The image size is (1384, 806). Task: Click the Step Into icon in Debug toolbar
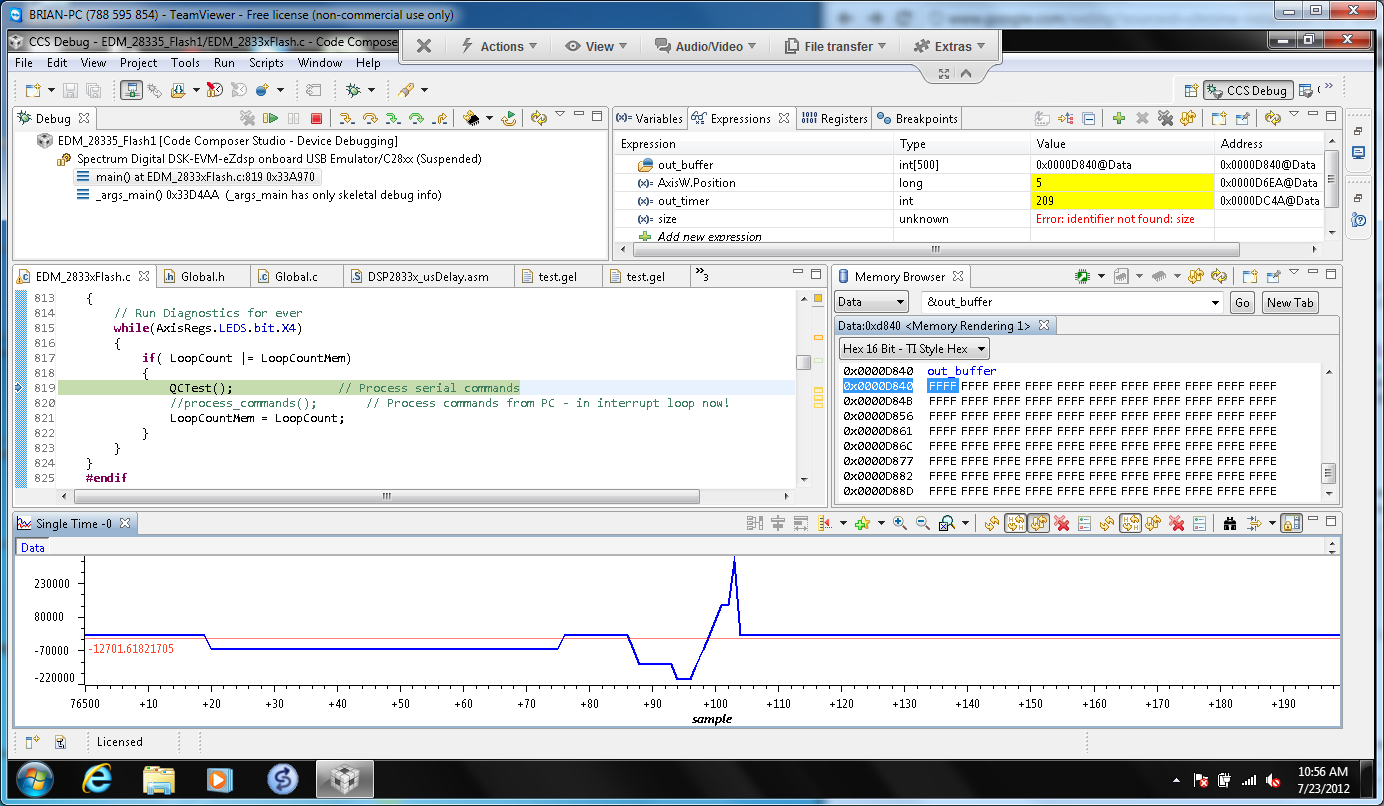click(346, 118)
